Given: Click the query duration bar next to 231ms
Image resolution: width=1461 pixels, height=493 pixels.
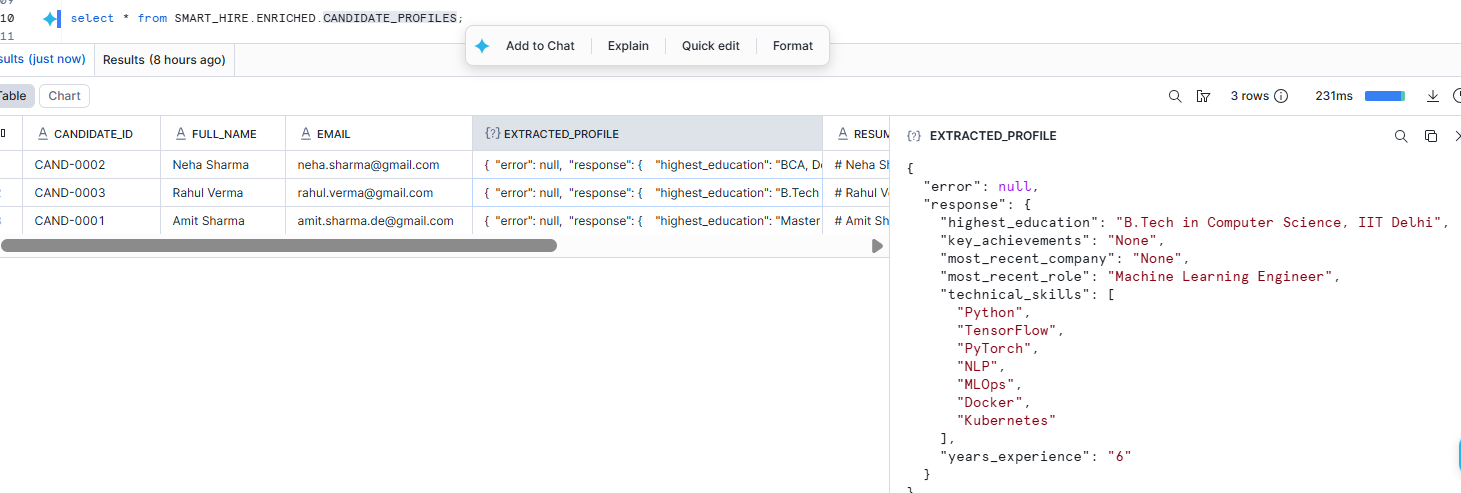Looking at the screenshot, I should pos(1385,96).
